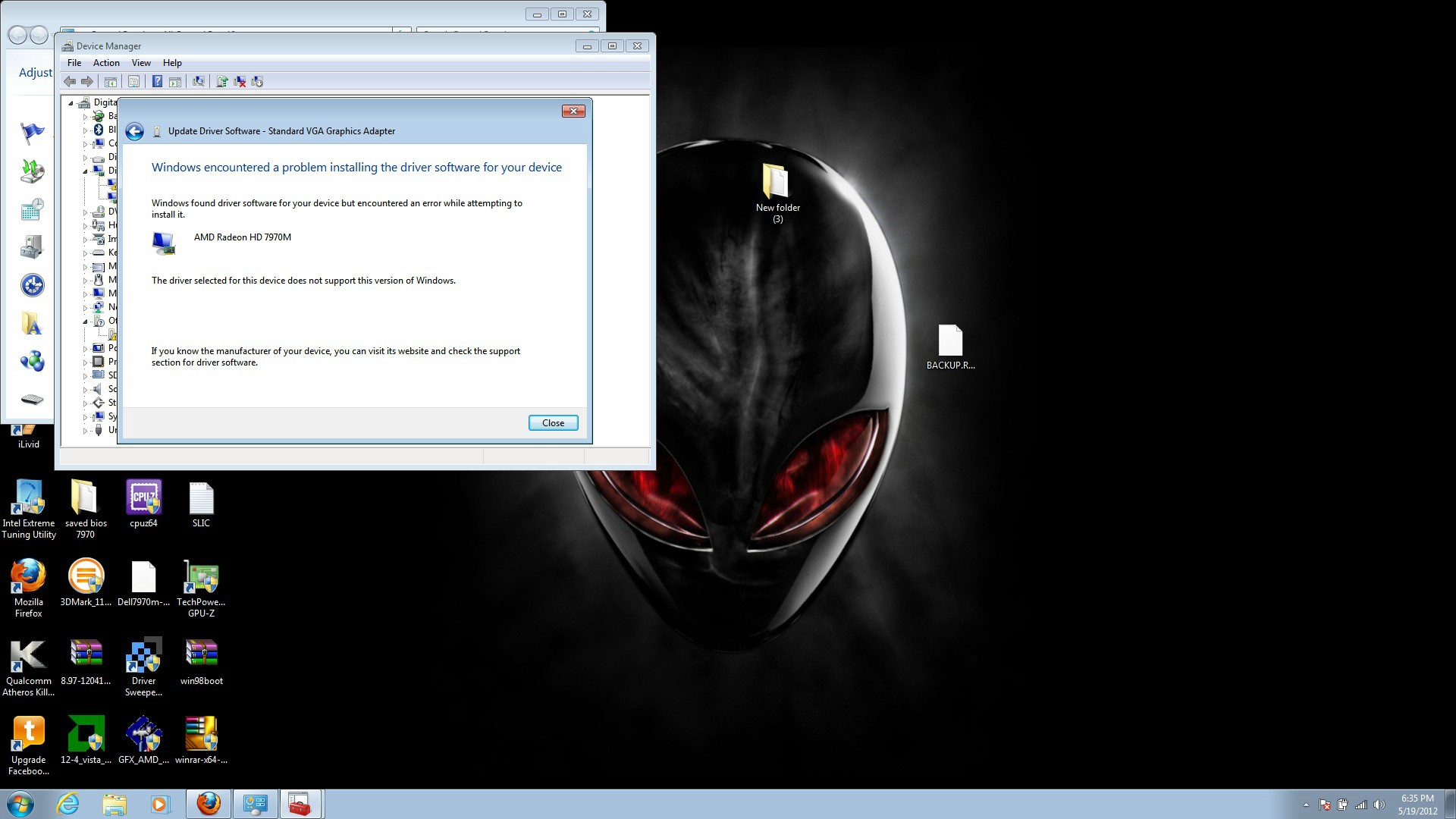Select the SLIC file on desktop
This screenshot has width=1456, height=819.
[x=201, y=504]
